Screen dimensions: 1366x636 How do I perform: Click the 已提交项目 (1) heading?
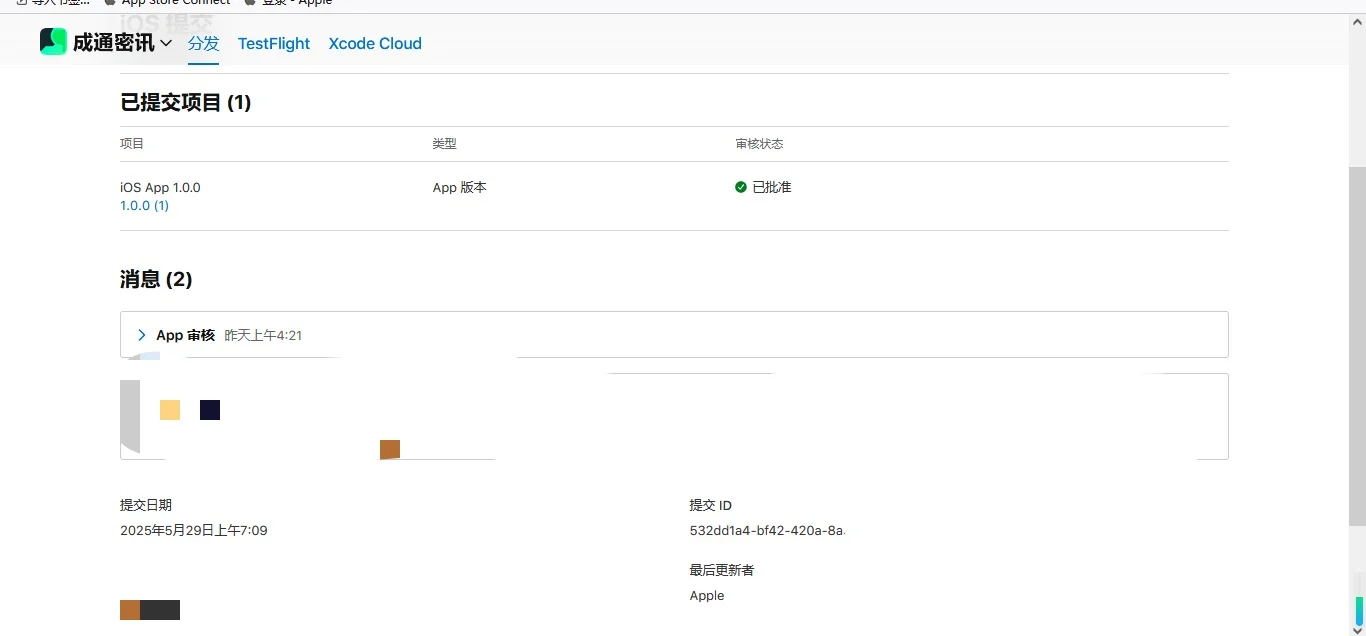pos(186,102)
